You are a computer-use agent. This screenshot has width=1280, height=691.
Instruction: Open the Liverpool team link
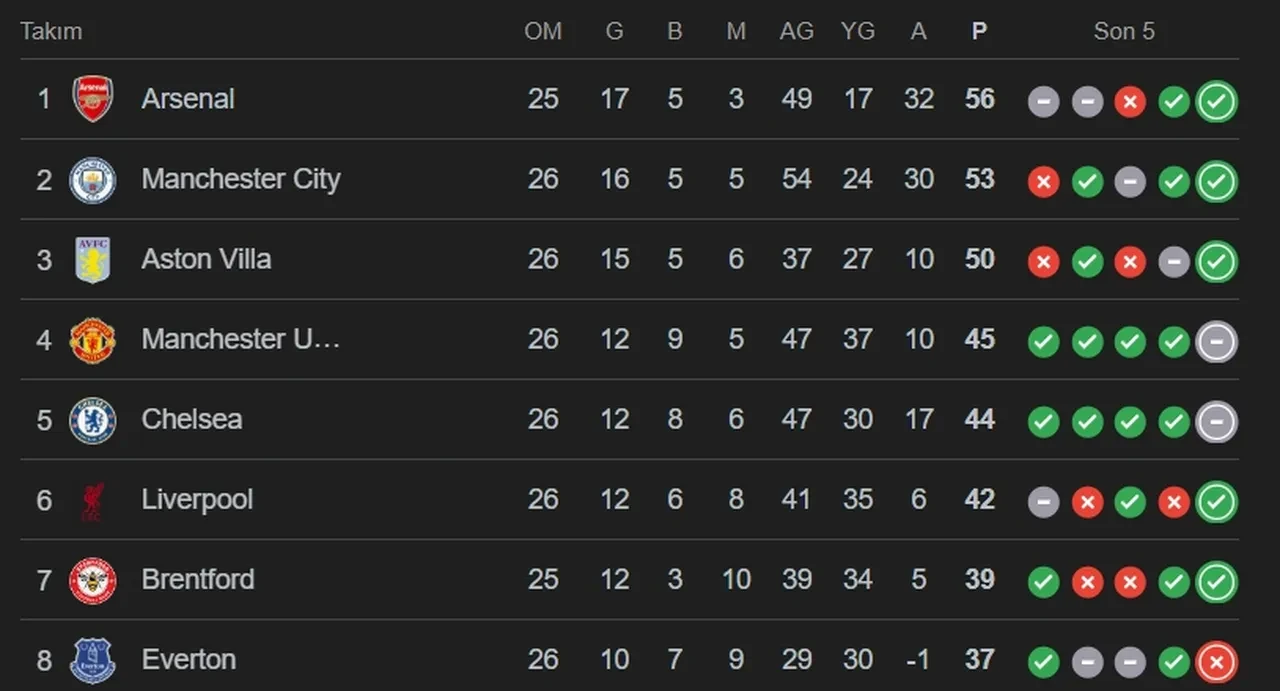pyautogui.click(x=197, y=499)
